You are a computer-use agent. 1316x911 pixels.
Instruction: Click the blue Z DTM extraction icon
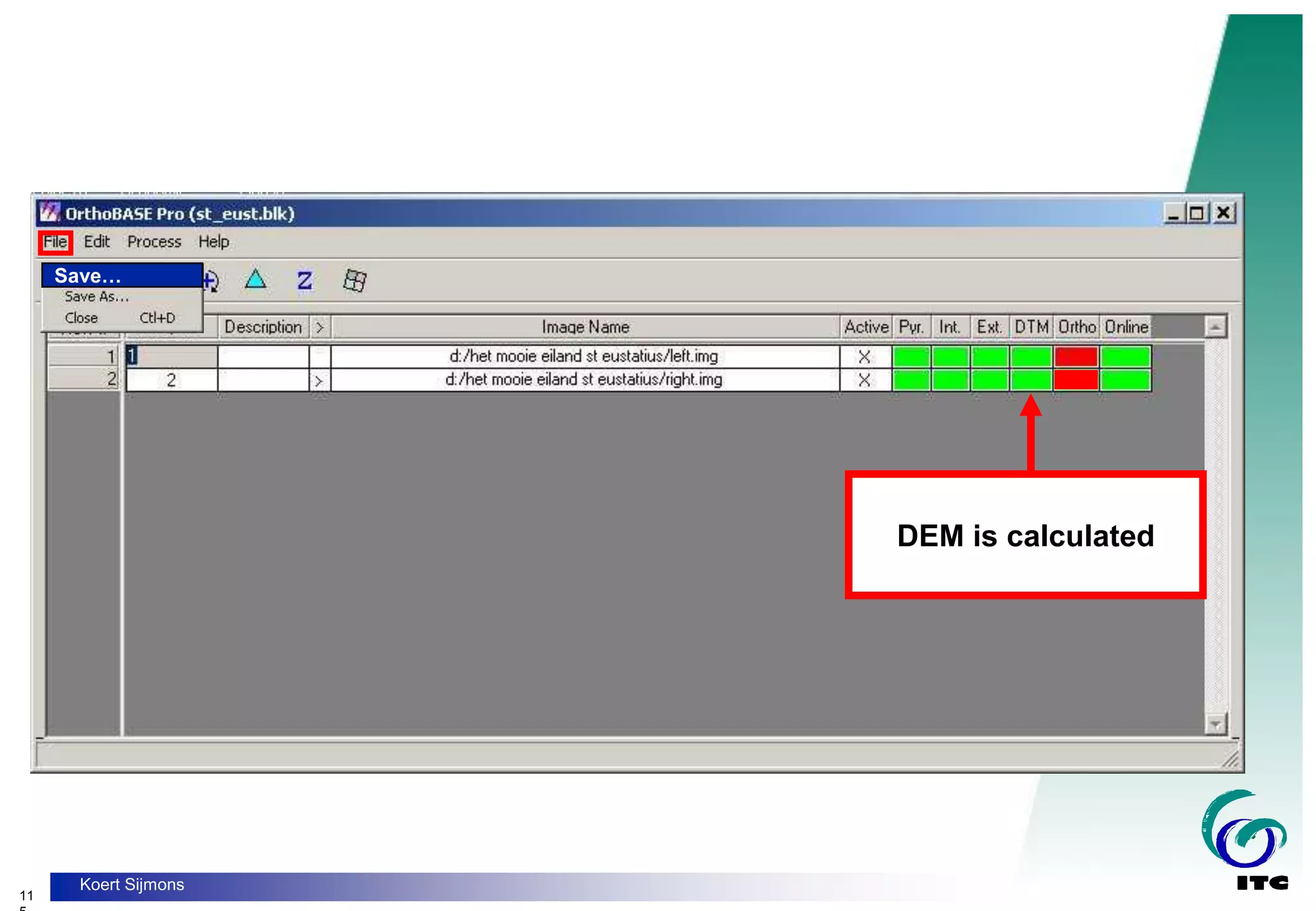[x=305, y=280]
